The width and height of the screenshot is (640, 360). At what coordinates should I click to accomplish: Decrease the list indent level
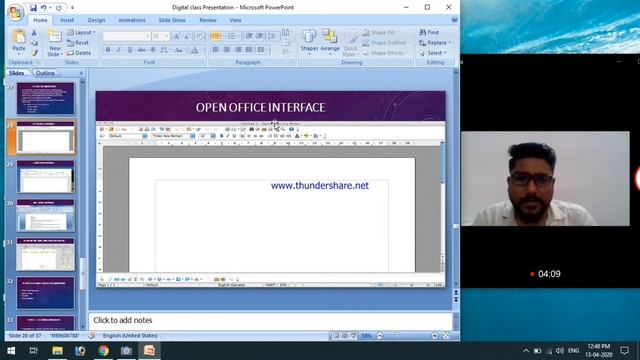tap(249, 36)
